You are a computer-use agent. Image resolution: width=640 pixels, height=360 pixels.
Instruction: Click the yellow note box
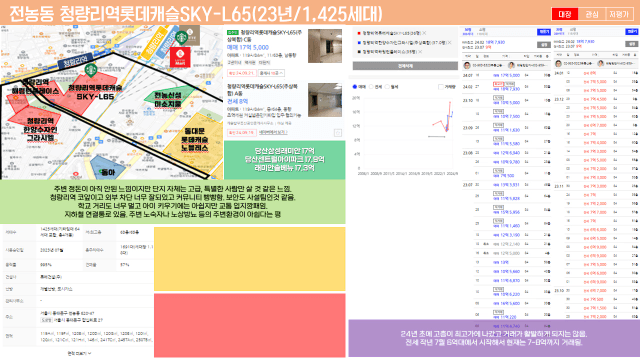[x=250, y=259]
